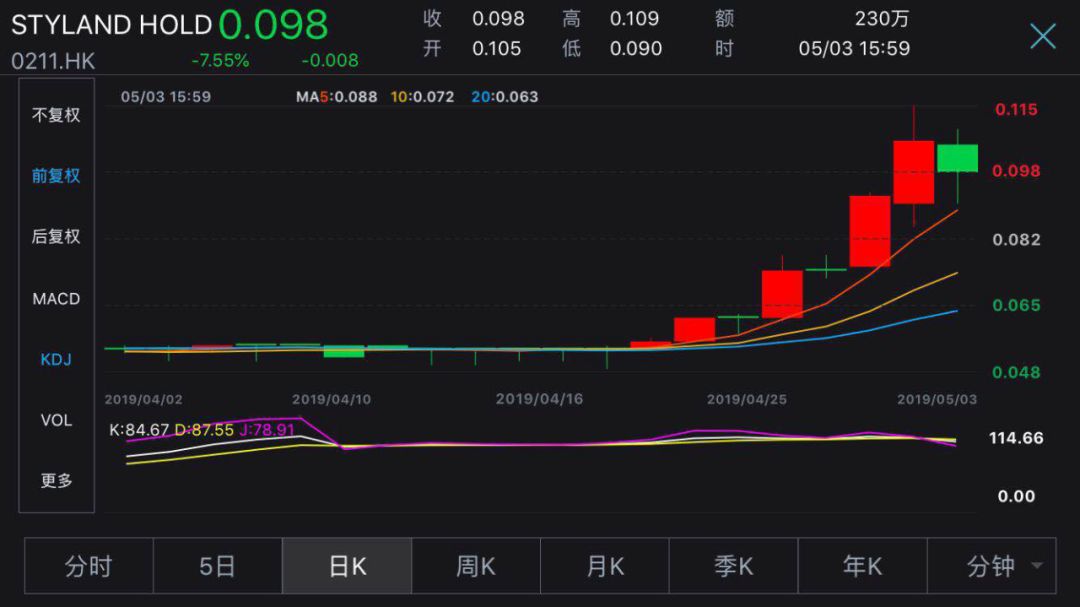Switch indicator to MACD
Image resolution: width=1080 pixels, height=607 pixels.
56,298
